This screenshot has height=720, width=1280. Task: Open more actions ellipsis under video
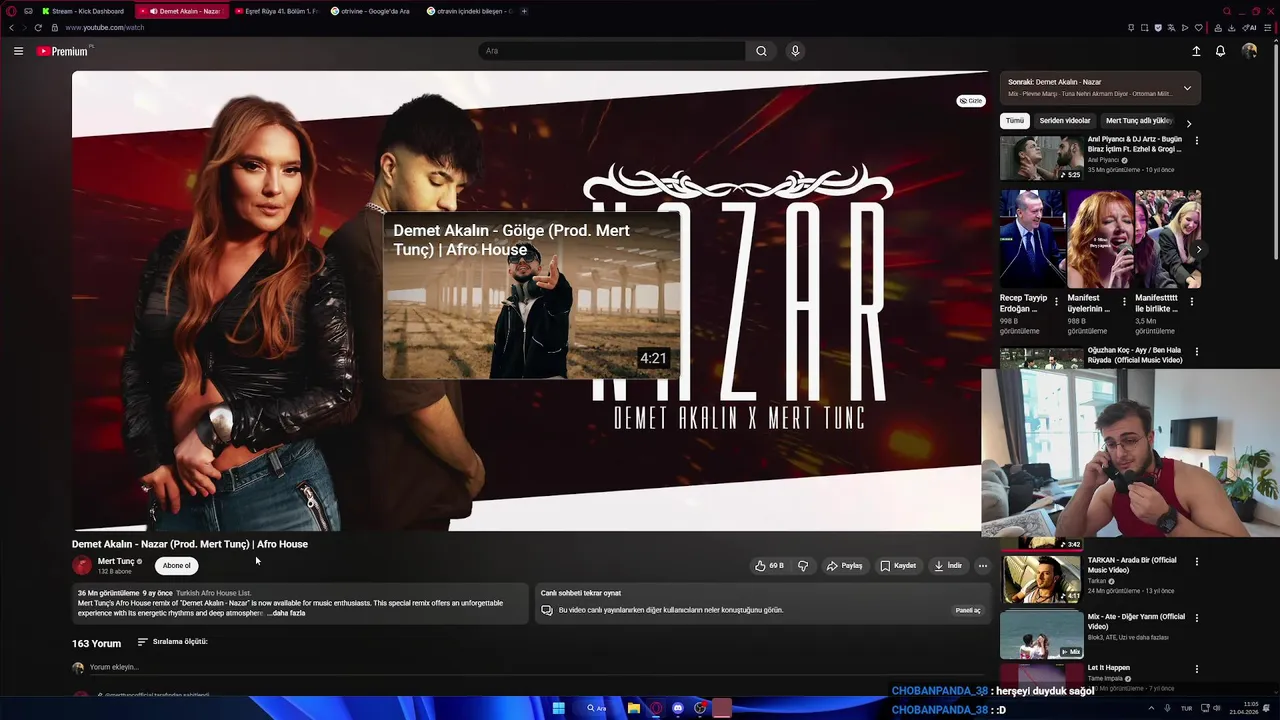983,566
